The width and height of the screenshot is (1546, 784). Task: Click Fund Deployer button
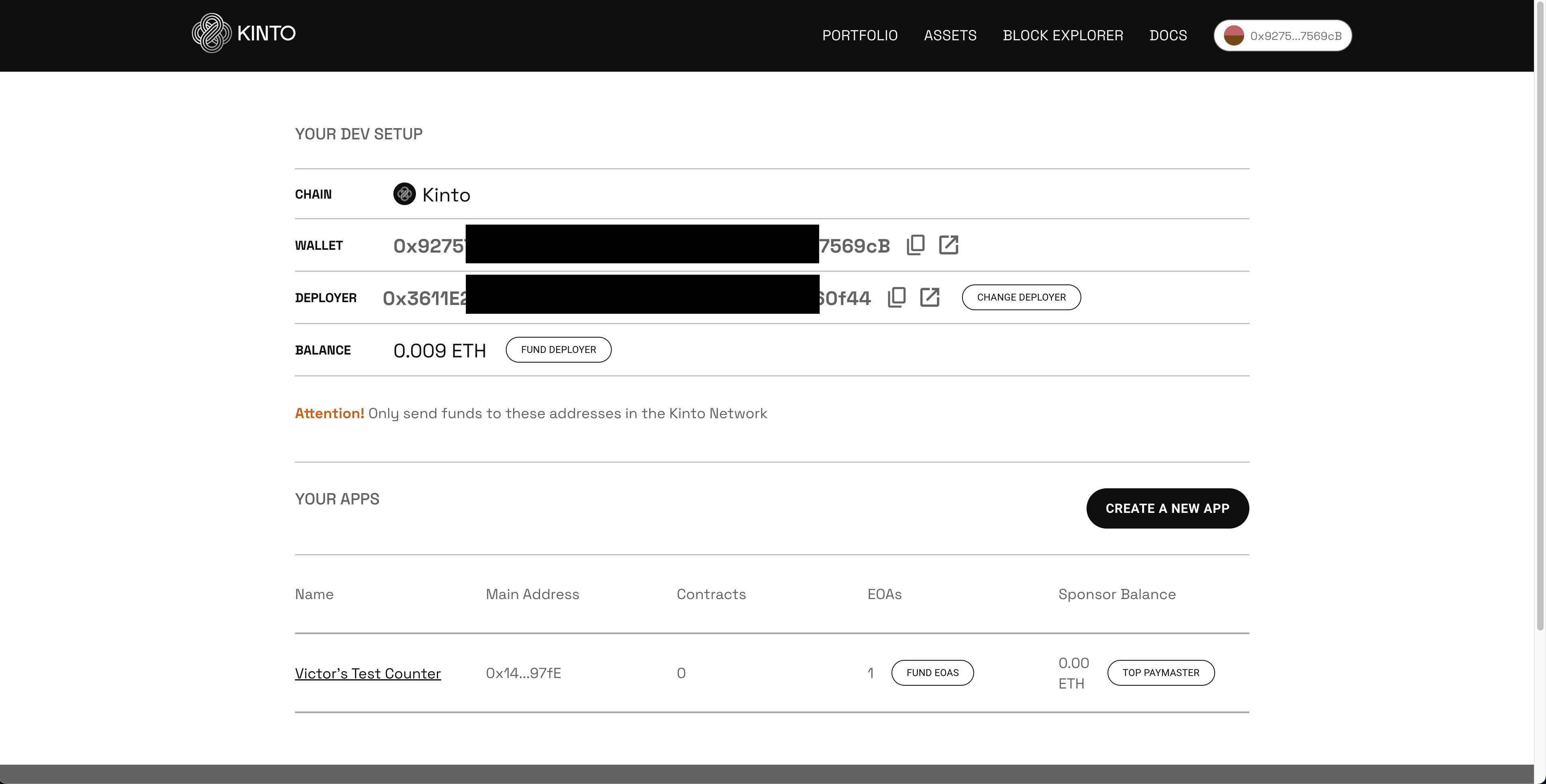pos(558,350)
